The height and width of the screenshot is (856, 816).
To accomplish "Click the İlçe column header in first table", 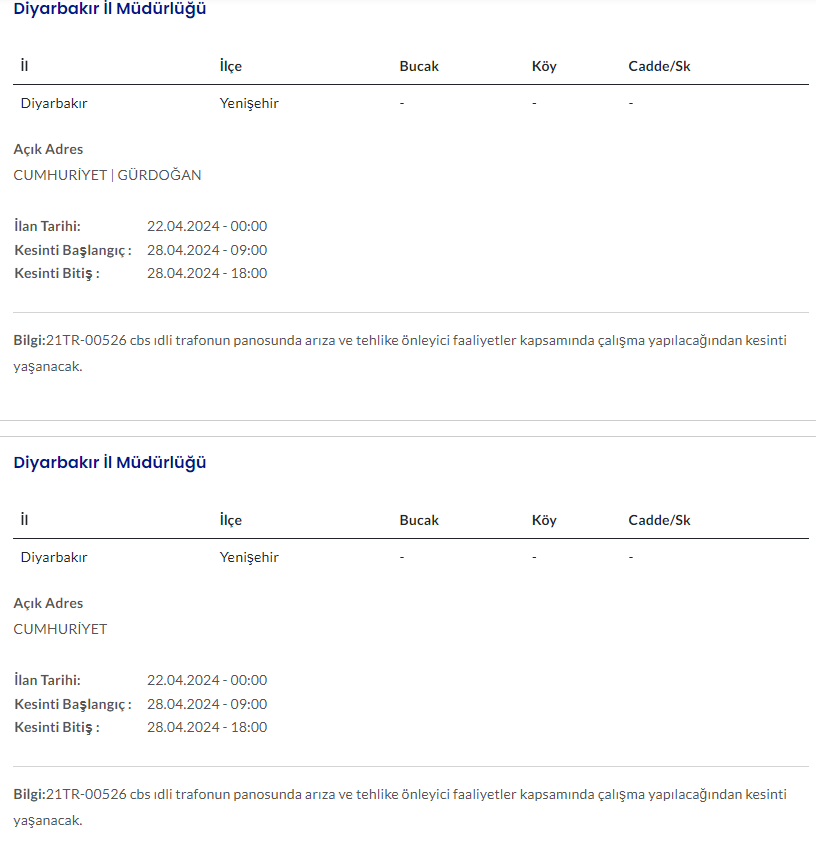I will tap(230, 66).
